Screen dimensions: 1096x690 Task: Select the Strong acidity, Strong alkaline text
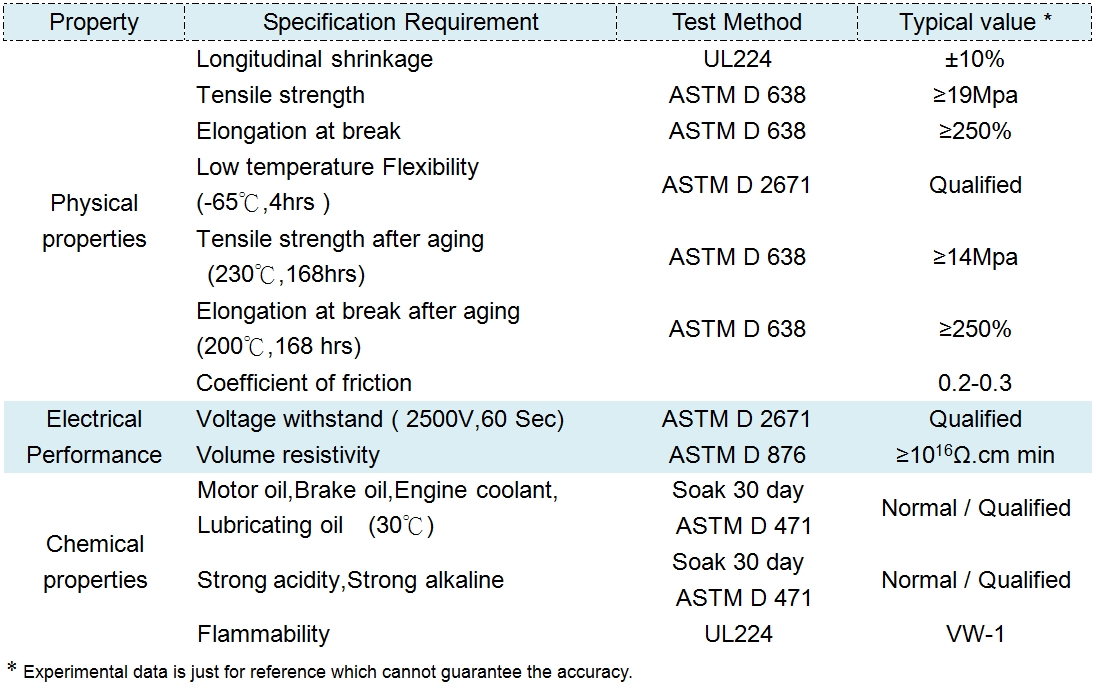350,580
